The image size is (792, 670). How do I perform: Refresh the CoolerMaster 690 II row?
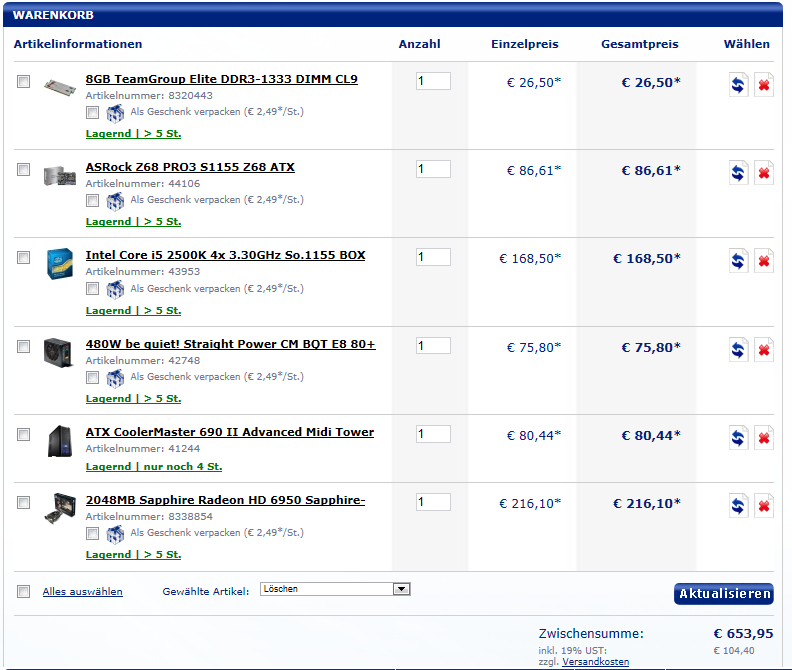point(738,438)
